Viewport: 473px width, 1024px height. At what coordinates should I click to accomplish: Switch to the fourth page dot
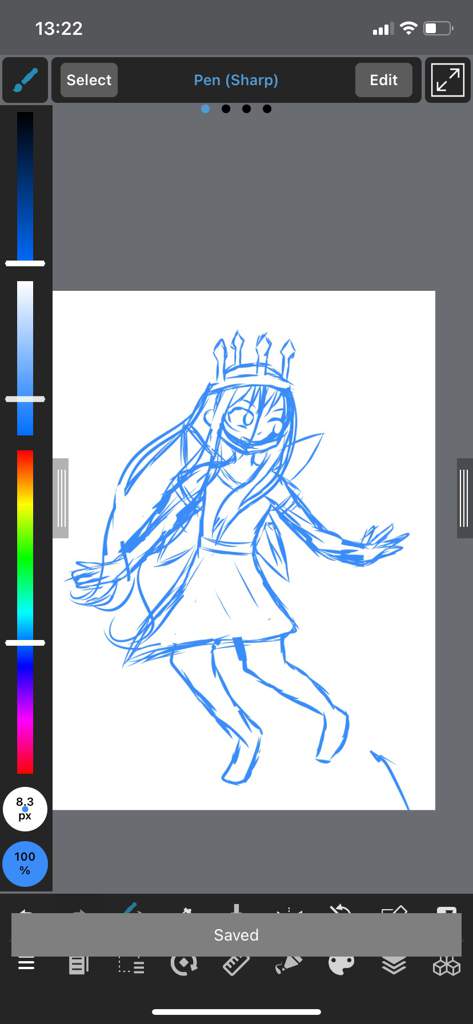[x=267, y=109]
